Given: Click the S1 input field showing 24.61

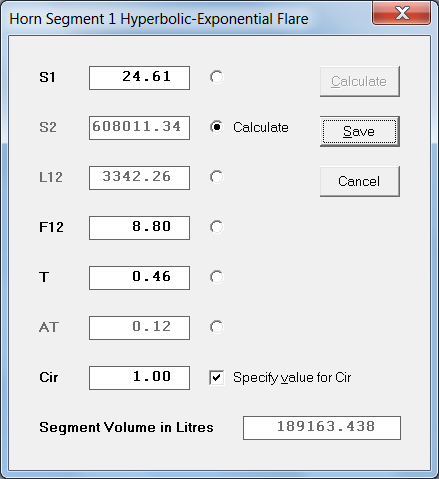Looking at the screenshot, I should click(139, 78).
